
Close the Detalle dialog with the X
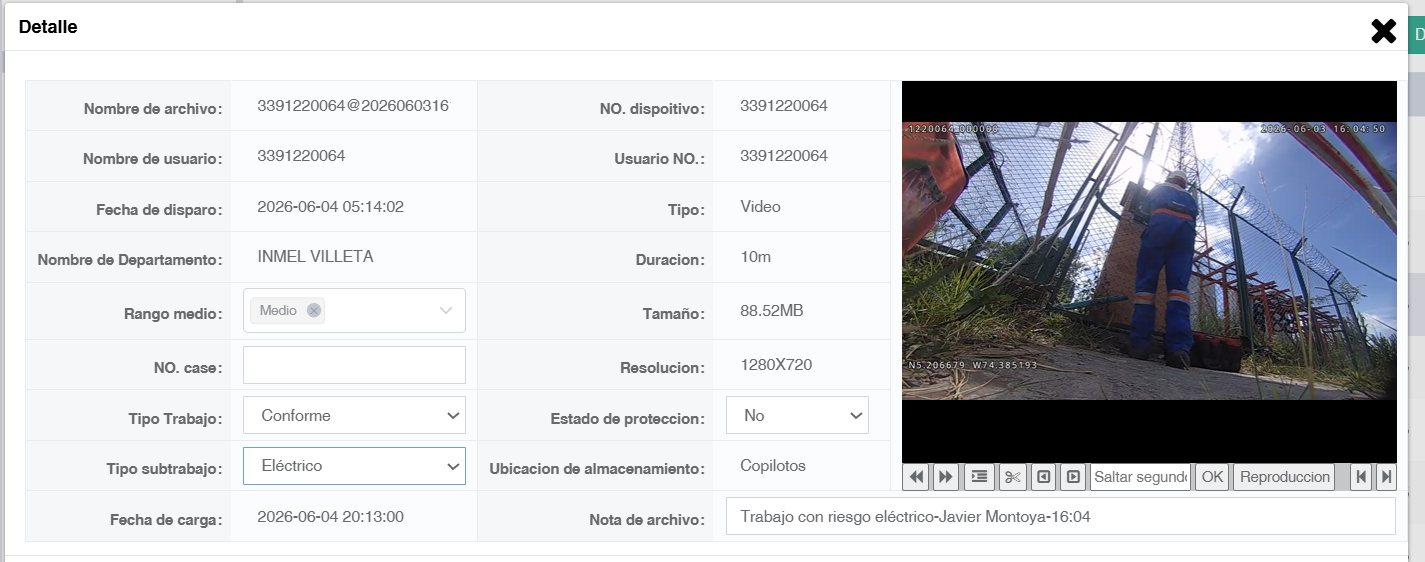click(1383, 31)
